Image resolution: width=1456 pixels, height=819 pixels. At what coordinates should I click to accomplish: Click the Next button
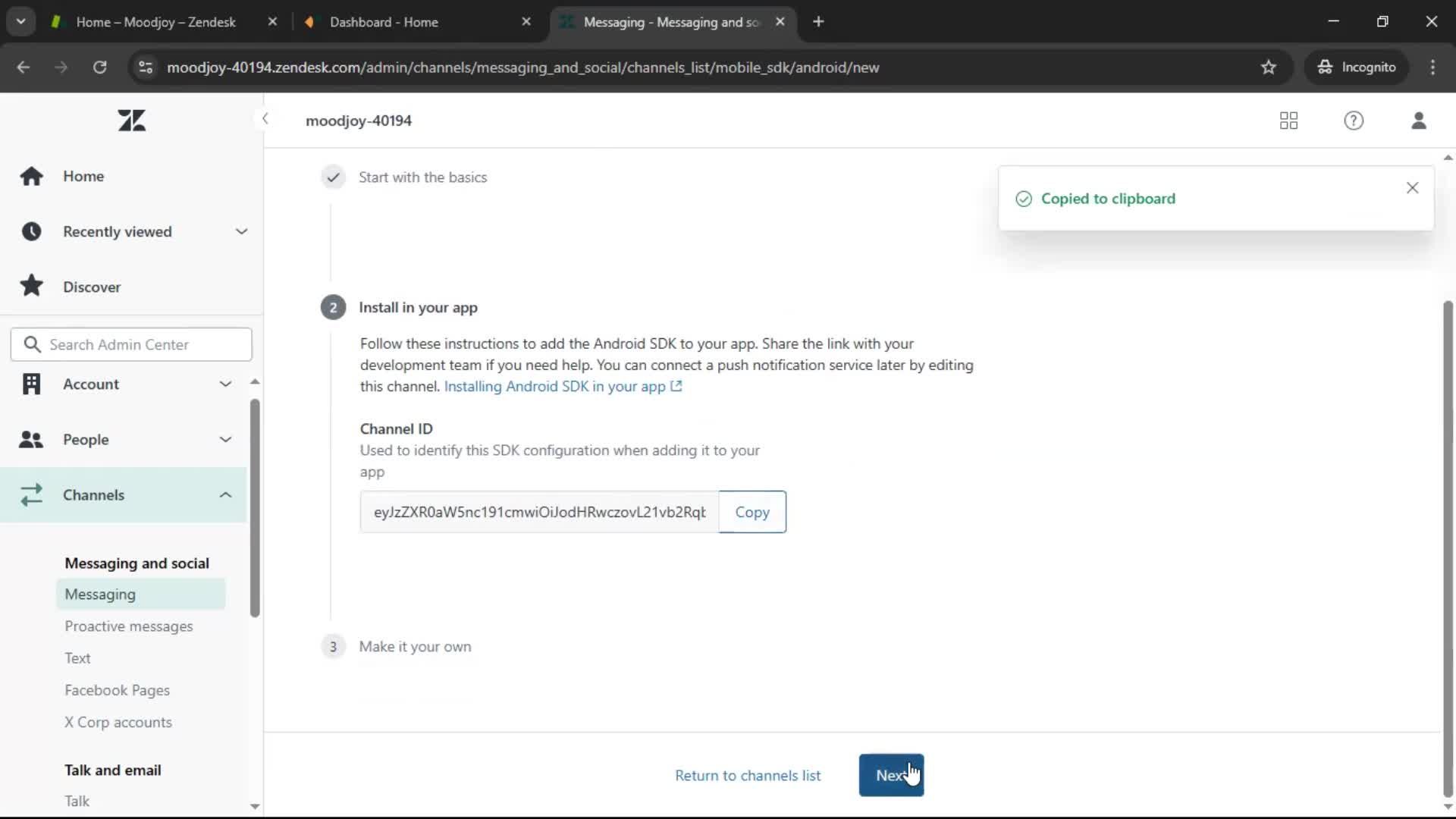coord(891,775)
